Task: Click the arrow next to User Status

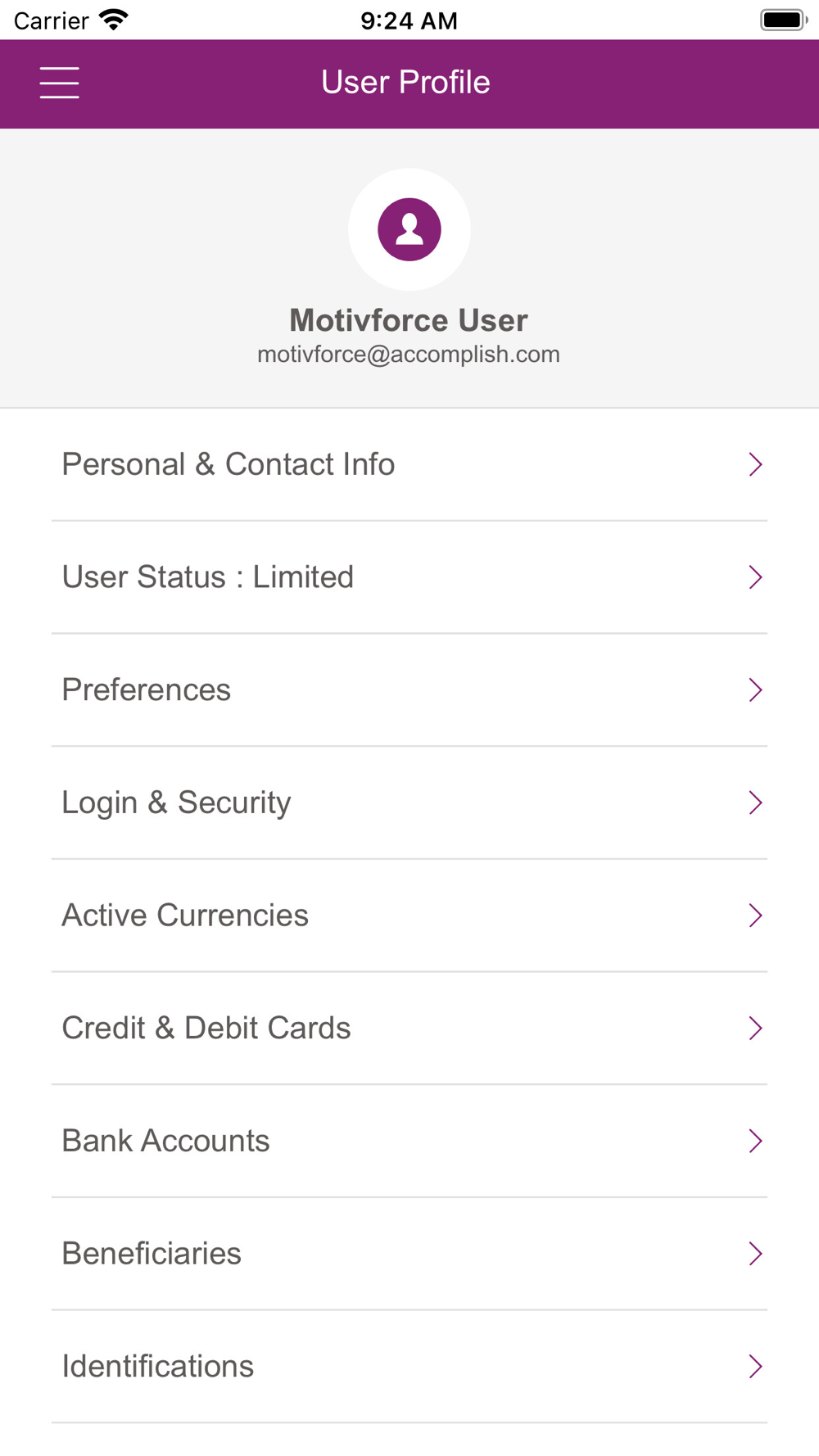Action: click(755, 577)
